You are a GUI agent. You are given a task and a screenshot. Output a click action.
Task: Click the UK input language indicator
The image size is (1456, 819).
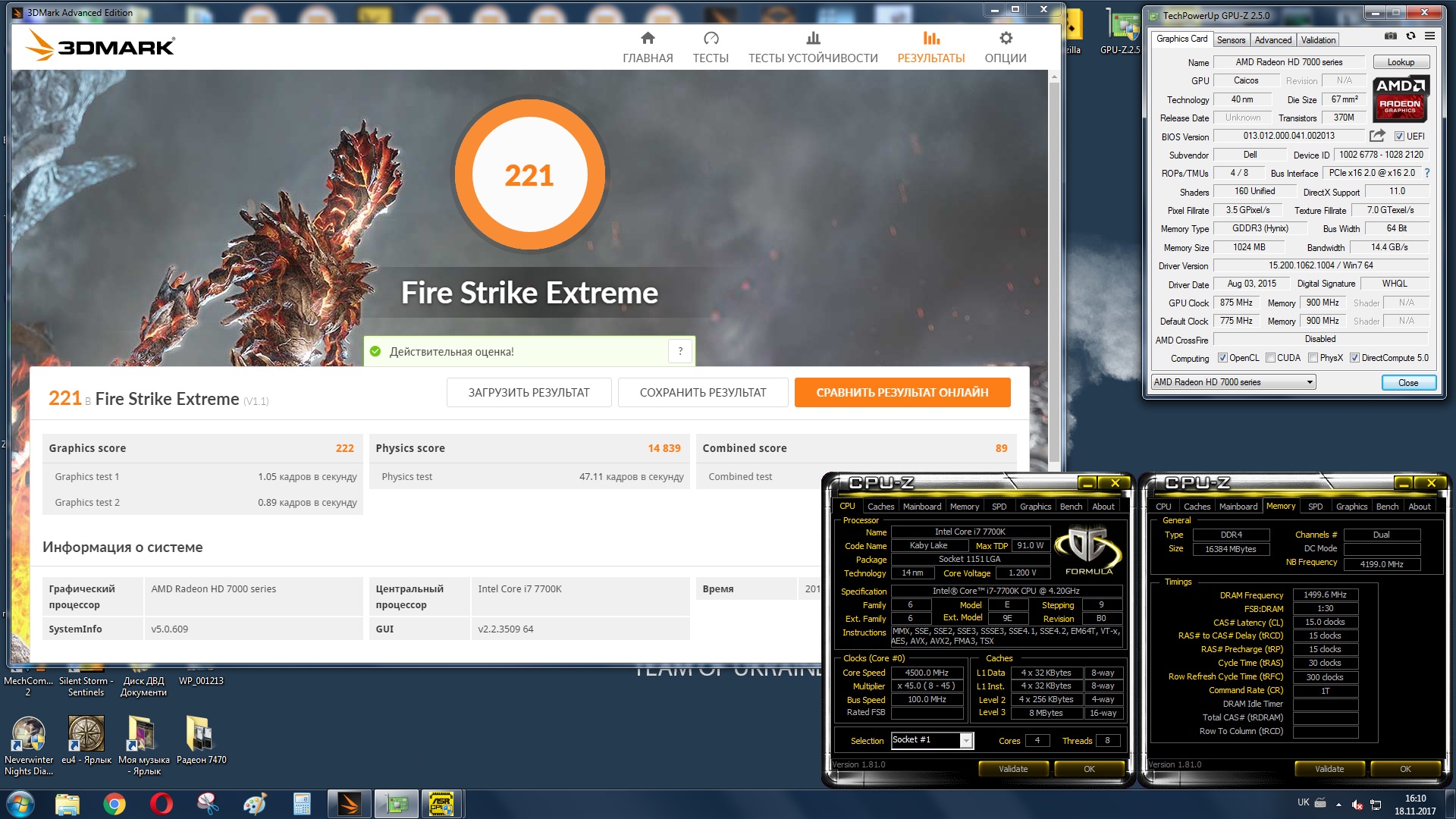coord(1303,802)
